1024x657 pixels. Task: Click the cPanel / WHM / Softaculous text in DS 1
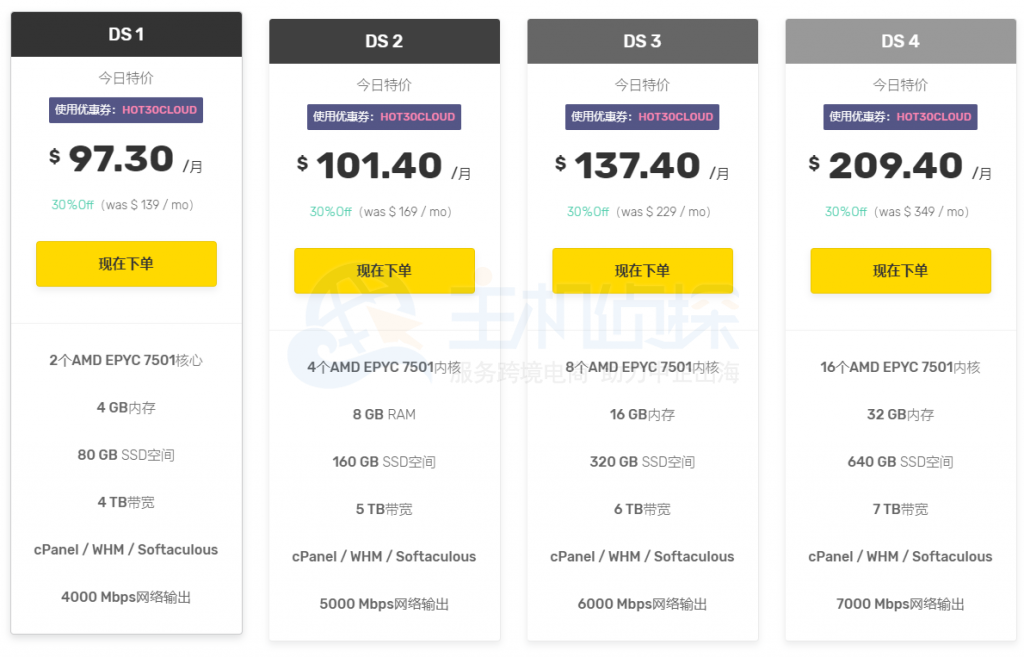pyautogui.click(x=126, y=549)
